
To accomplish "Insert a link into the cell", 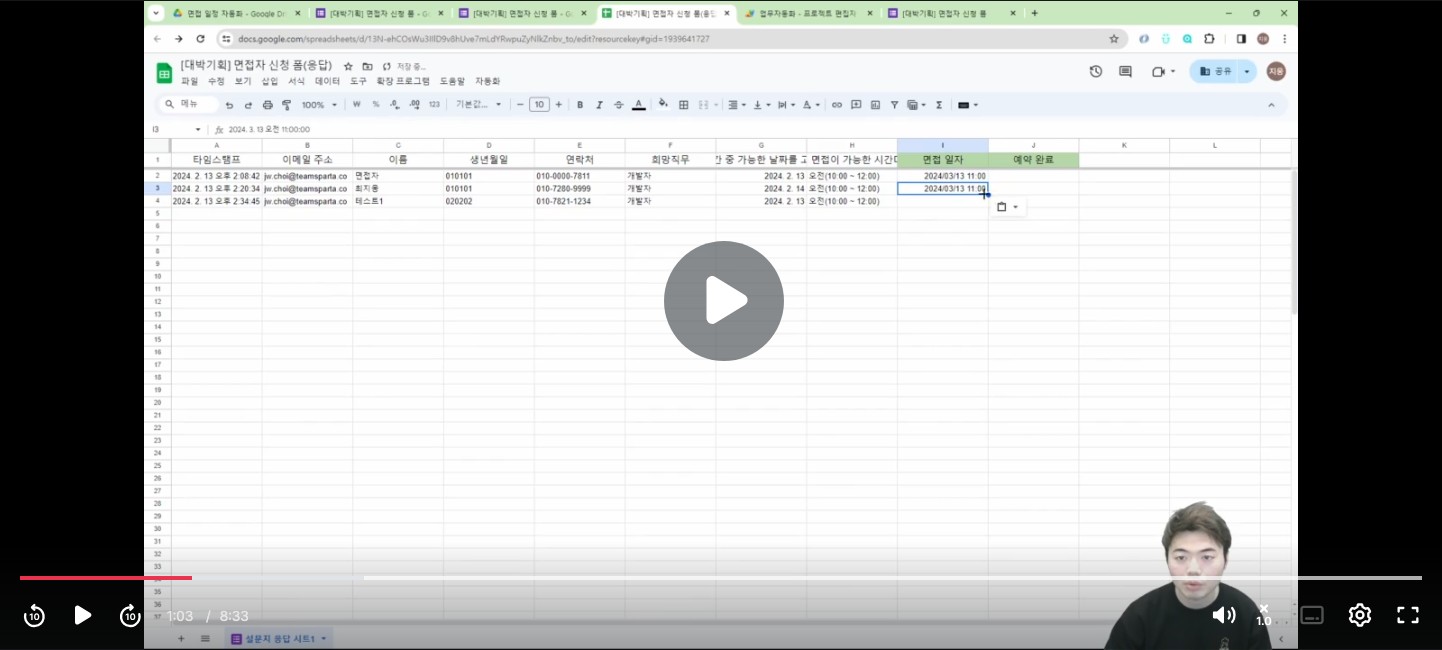I will point(837,105).
